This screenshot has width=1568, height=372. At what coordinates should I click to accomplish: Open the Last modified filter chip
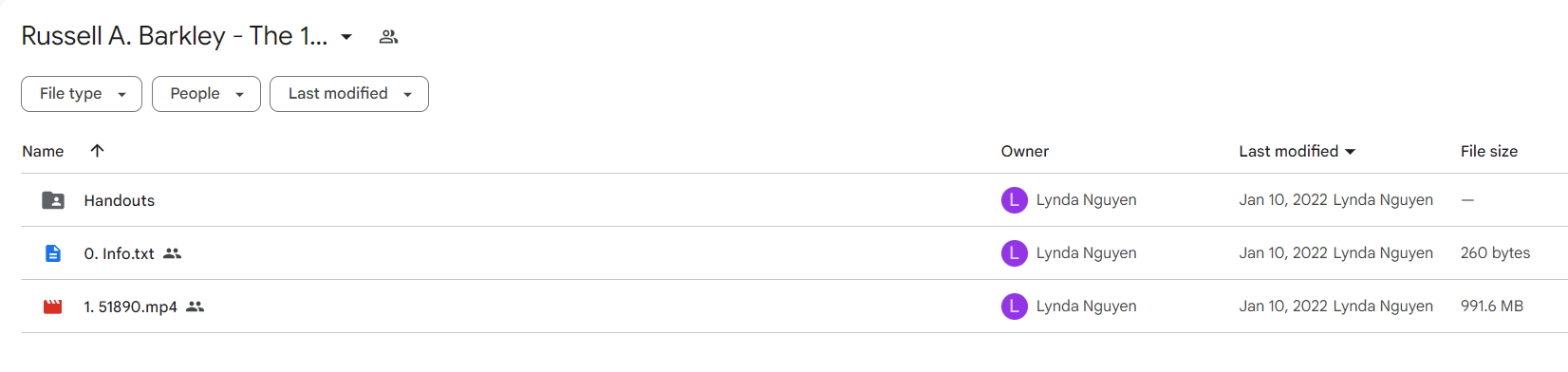coord(349,94)
